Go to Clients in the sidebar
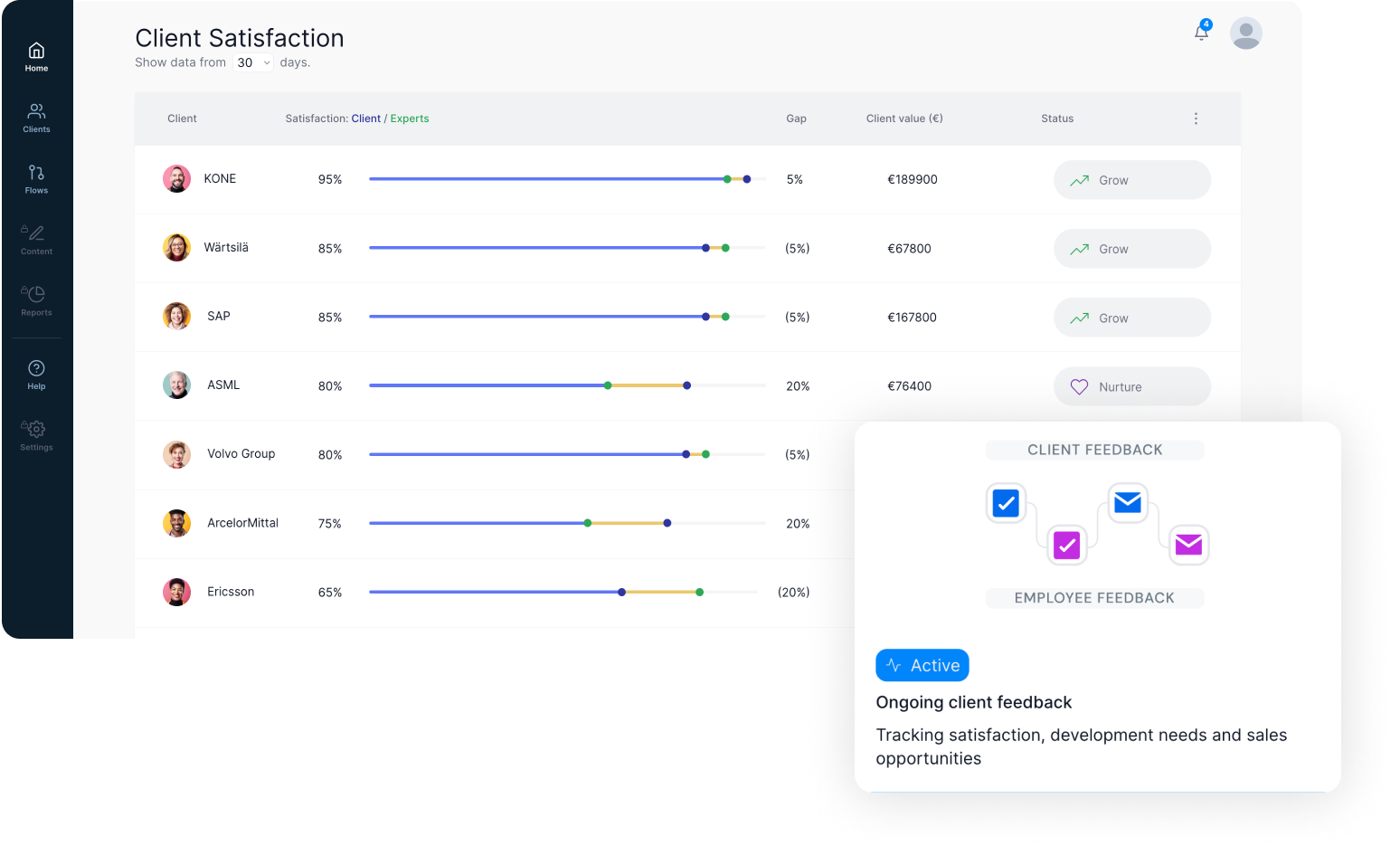Viewport: 1400px width, 855px height. pyautogui.click(x=36, y=118)
